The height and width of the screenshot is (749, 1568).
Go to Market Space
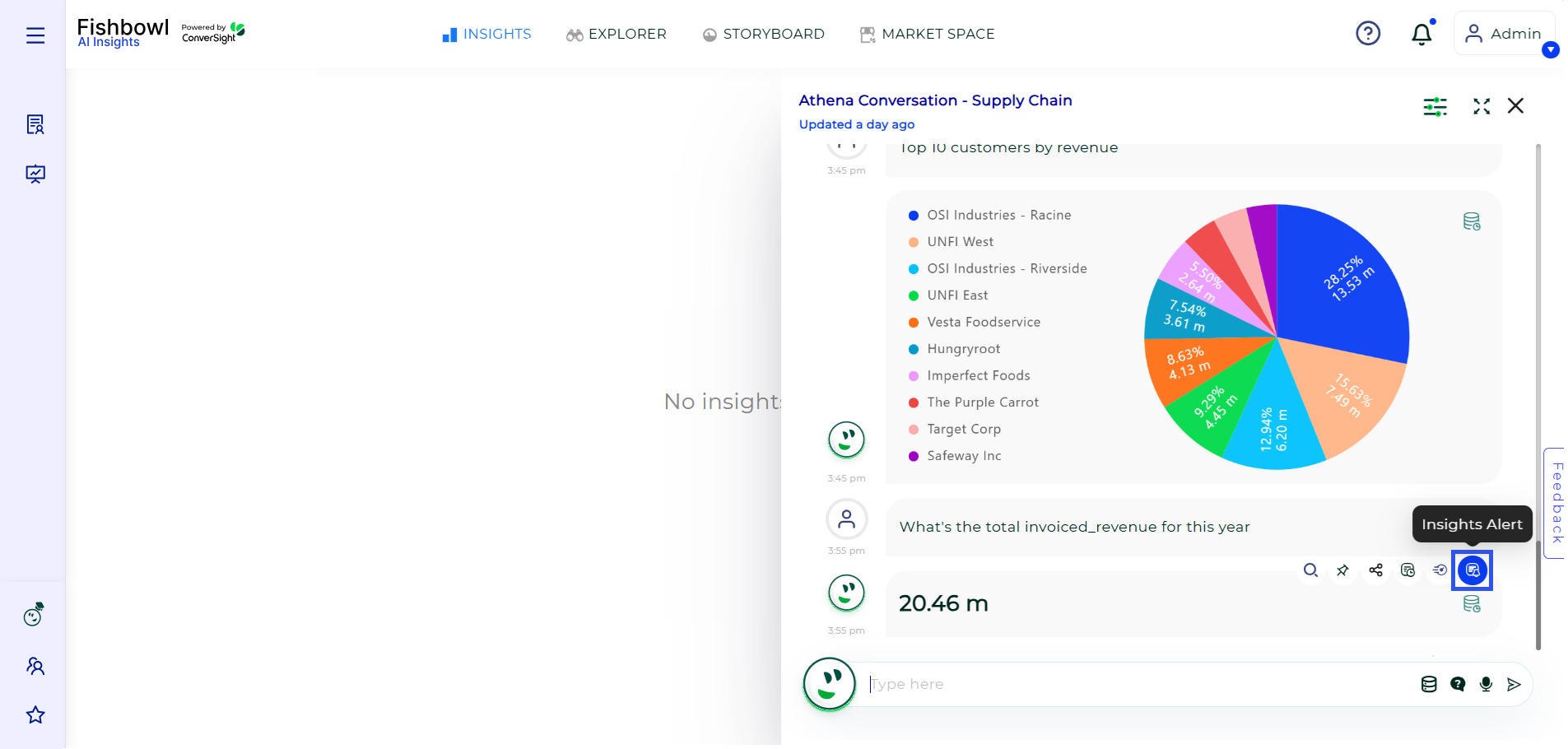(928, 35)
